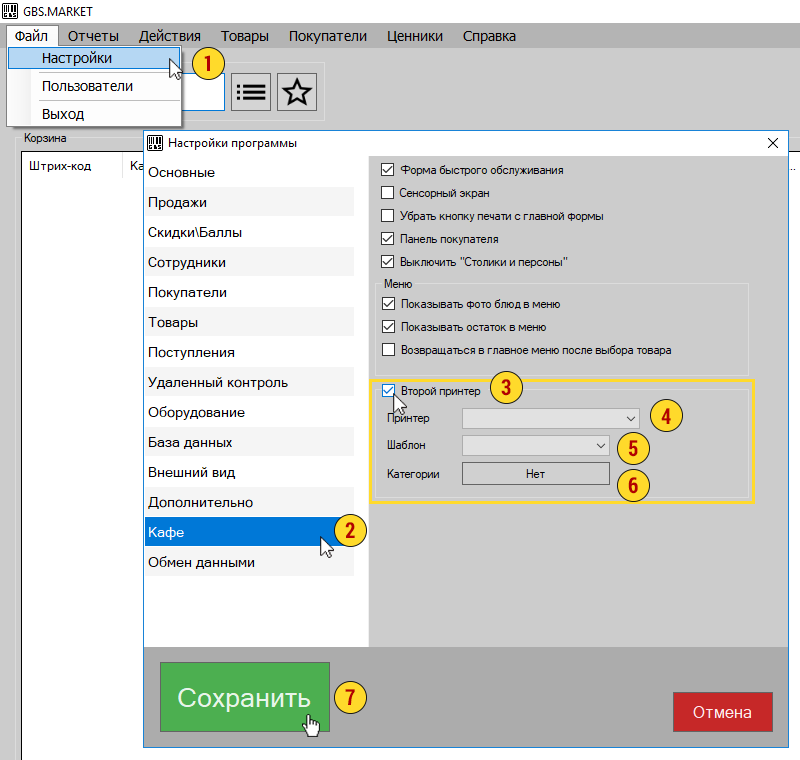This screenshot has width=800, height=760.
Task: Toggle the Второй принтер checkbox
Action: point(388,391)
